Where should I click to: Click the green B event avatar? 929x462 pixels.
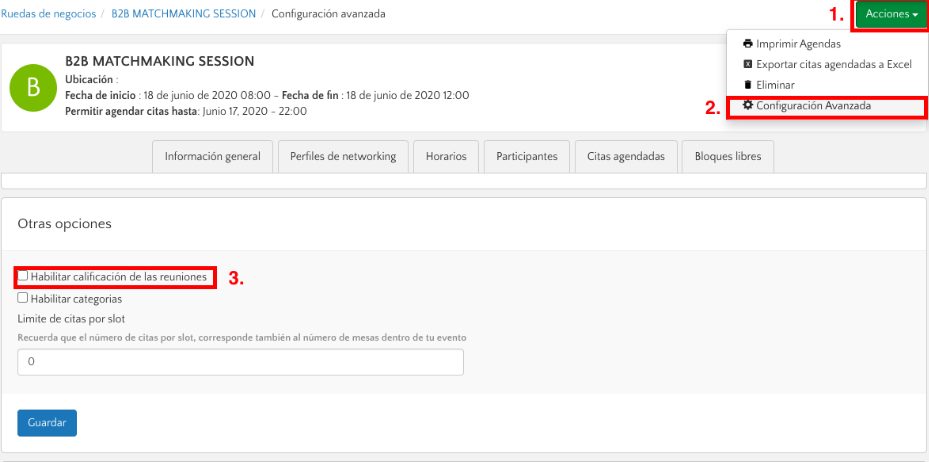33,87
